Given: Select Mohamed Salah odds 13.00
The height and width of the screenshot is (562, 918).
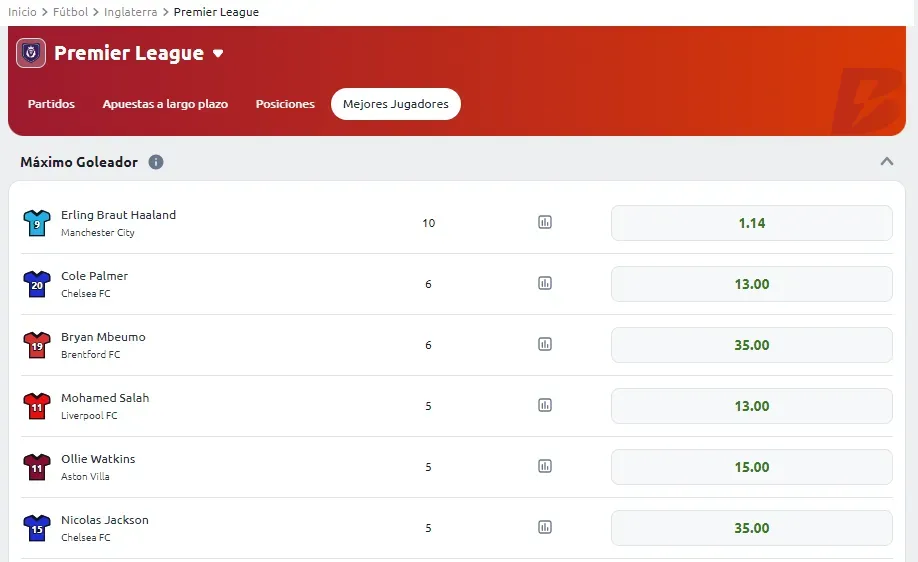Looking at the screenshot, I should click(x=752, y=406).
